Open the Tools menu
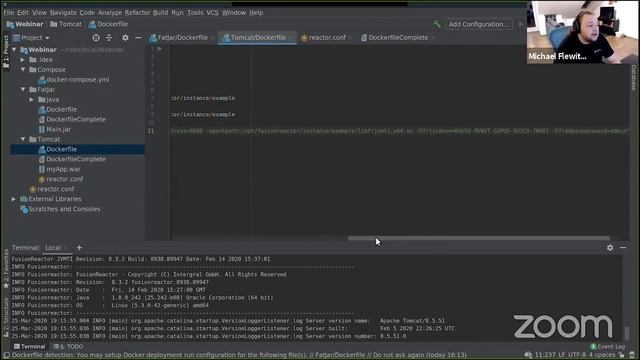The height and width of the screenshot is (360, 640). 195,13
